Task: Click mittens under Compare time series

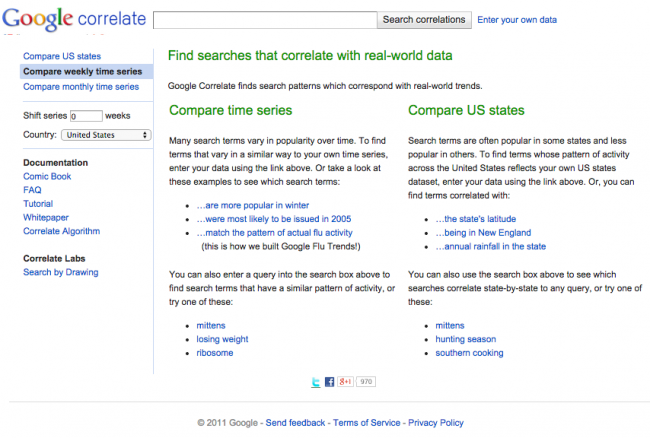Action: (x=211, y=325)
